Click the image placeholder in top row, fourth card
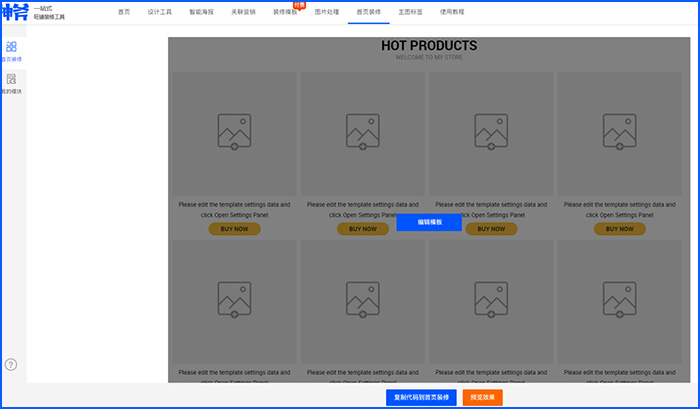 (620, 131)
